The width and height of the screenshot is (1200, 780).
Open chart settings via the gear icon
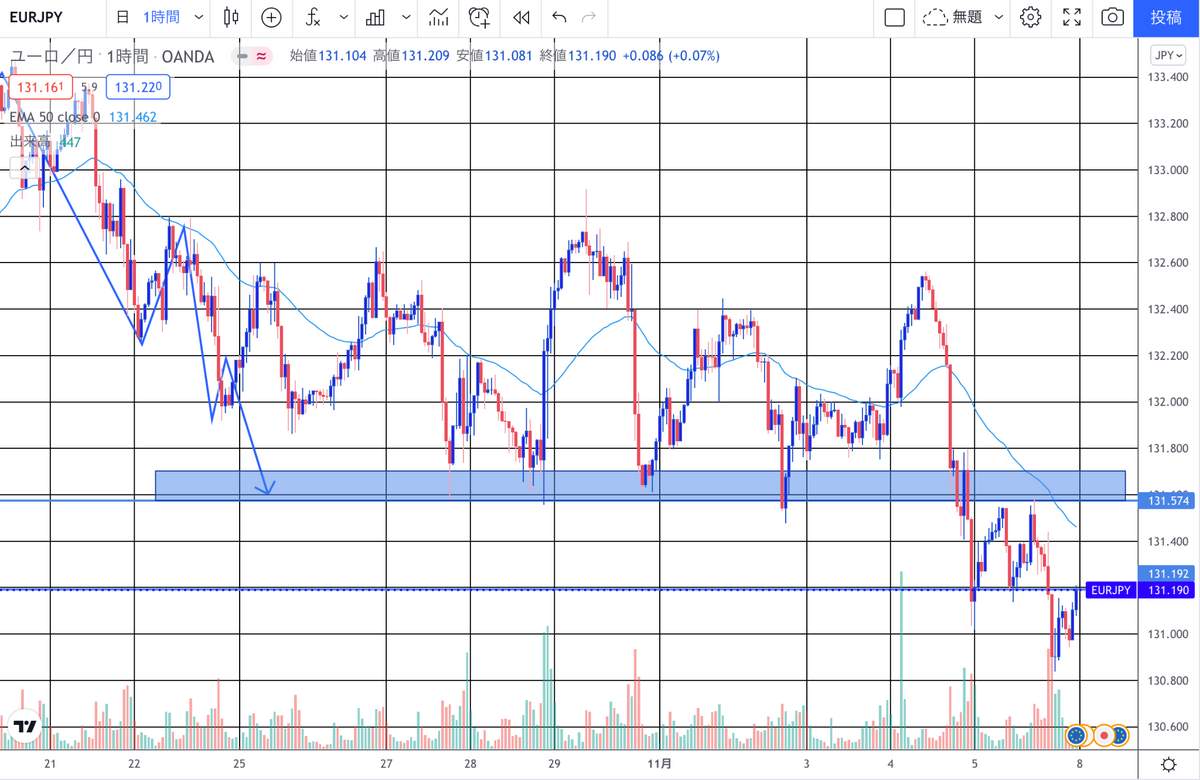coord(1031,17)
